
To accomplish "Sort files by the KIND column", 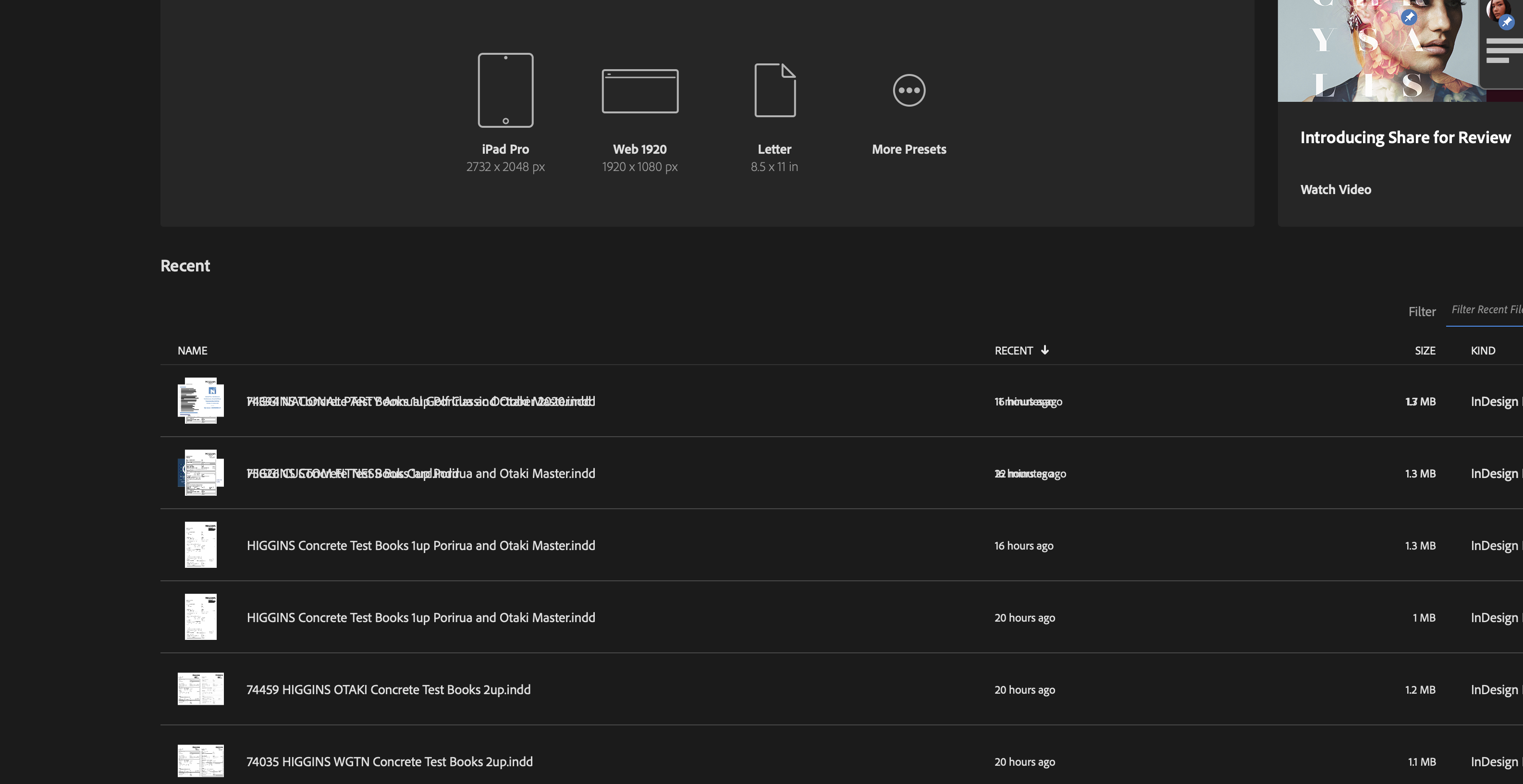I will point(1484,350).
